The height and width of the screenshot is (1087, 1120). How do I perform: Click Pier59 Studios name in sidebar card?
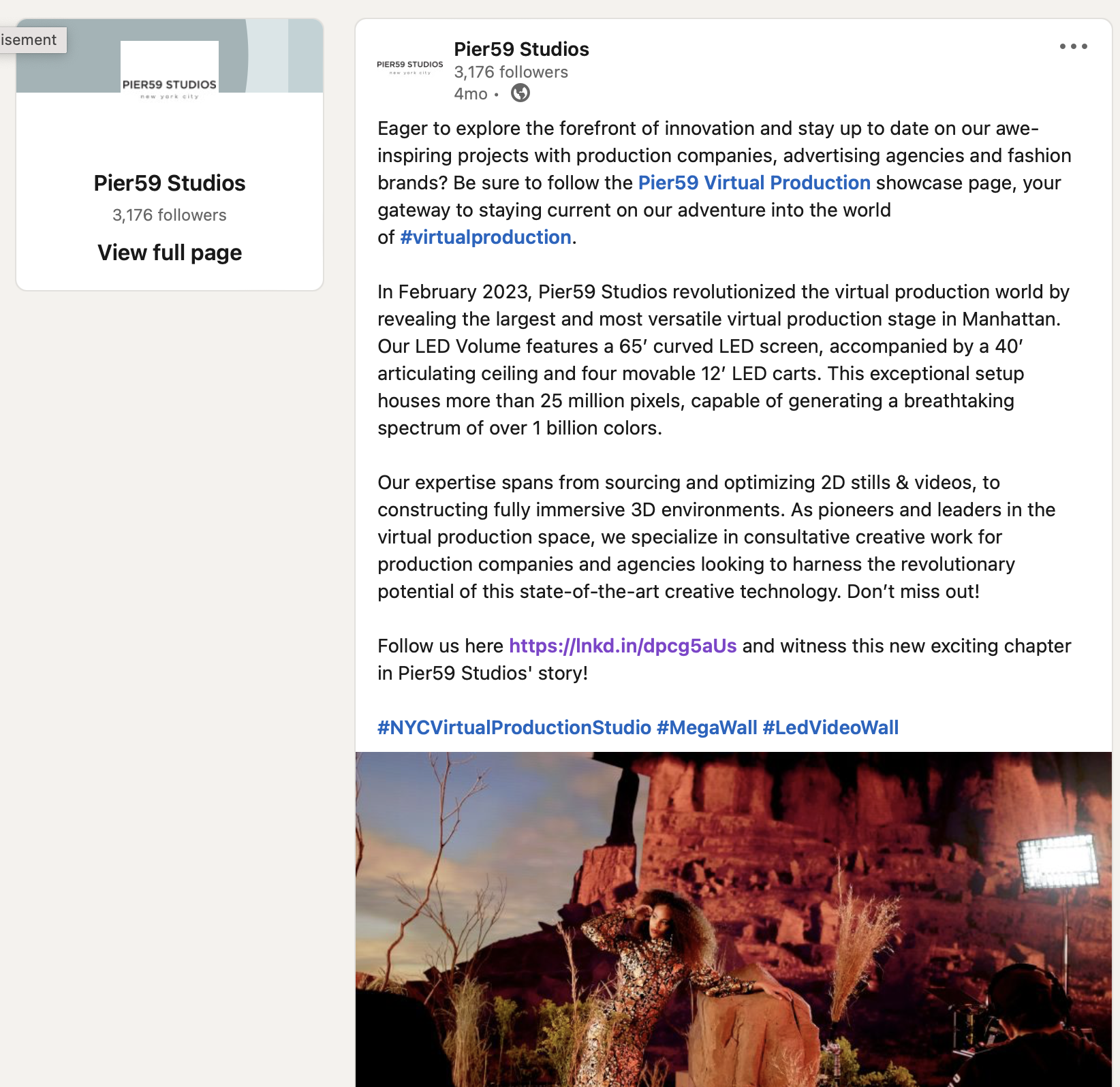pyautogui.click(x=170, y=183)
